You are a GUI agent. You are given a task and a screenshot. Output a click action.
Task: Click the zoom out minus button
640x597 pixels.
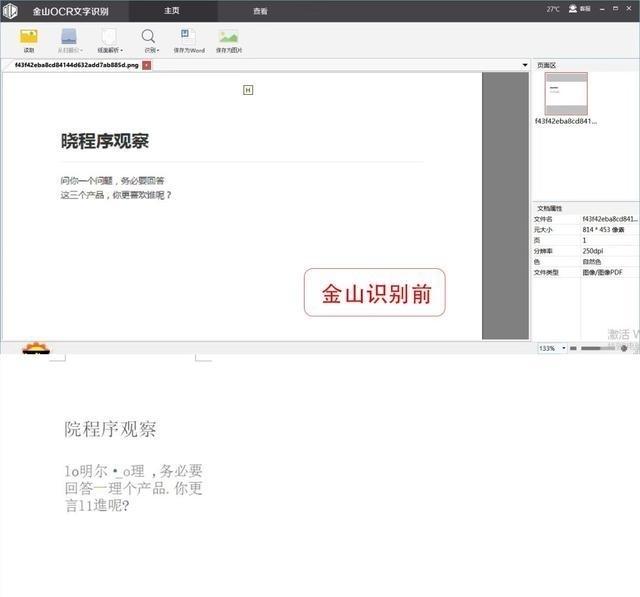(x=573, y=348)
